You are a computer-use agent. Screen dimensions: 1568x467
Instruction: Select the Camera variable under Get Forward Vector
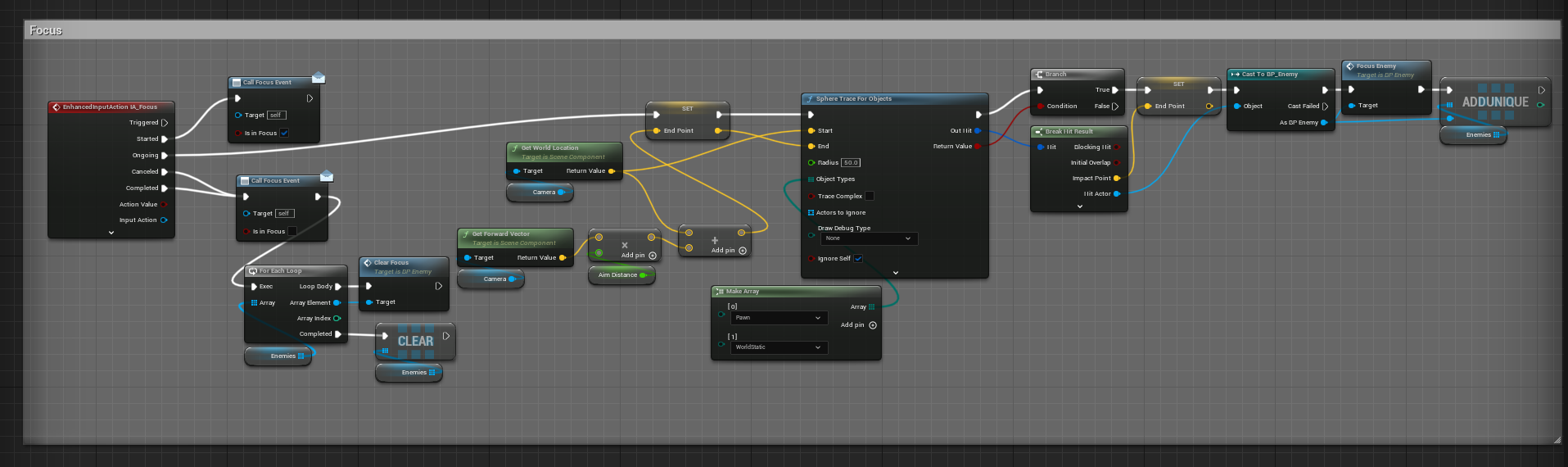[491, 279]
